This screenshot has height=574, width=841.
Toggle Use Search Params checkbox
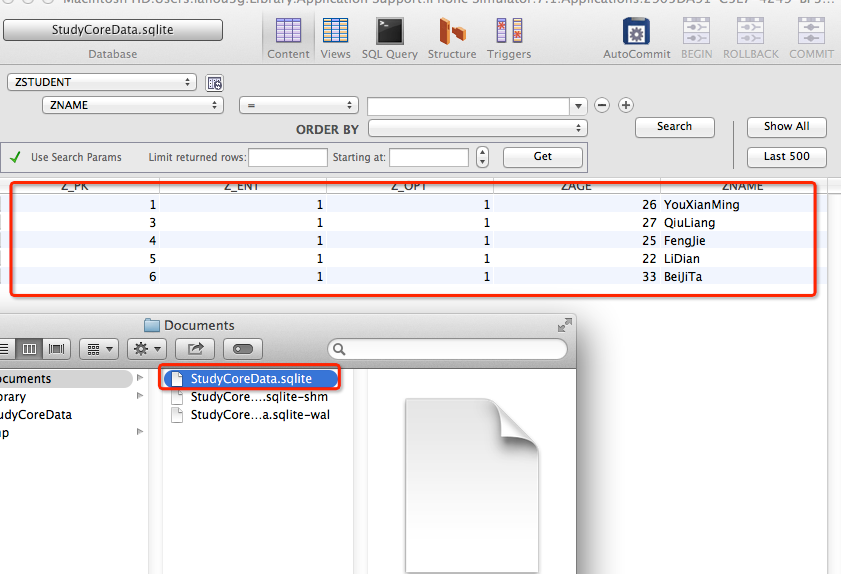click(15, 157)
